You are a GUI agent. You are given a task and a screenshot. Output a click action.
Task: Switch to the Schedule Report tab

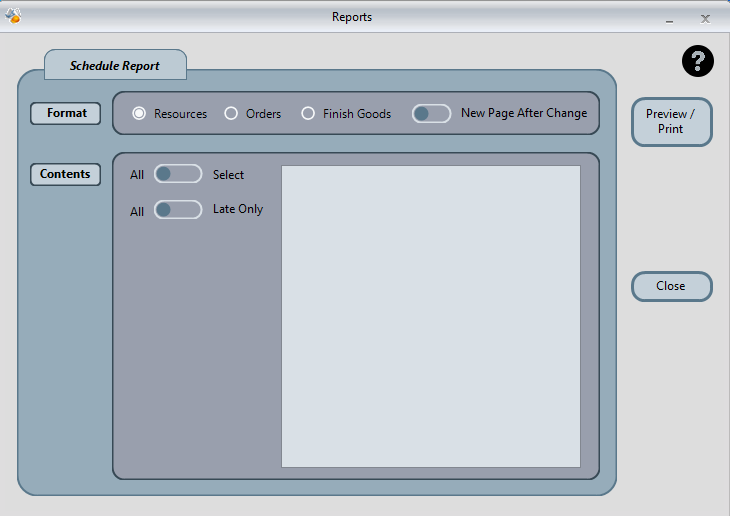pyautogui.click(x=115, y=65)
